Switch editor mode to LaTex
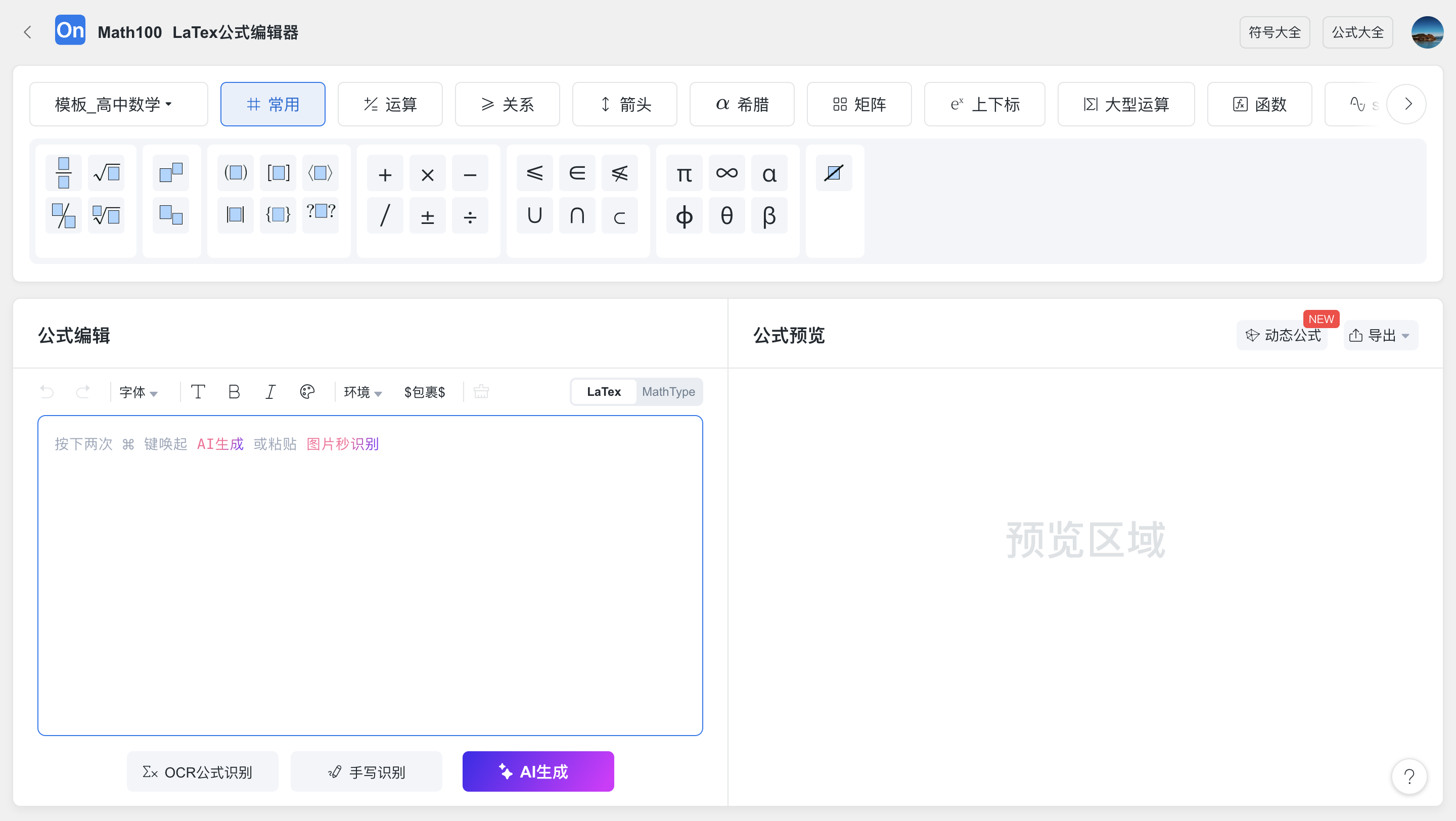Viewport: 1456px width, 821px height. (x=604, y=392)
